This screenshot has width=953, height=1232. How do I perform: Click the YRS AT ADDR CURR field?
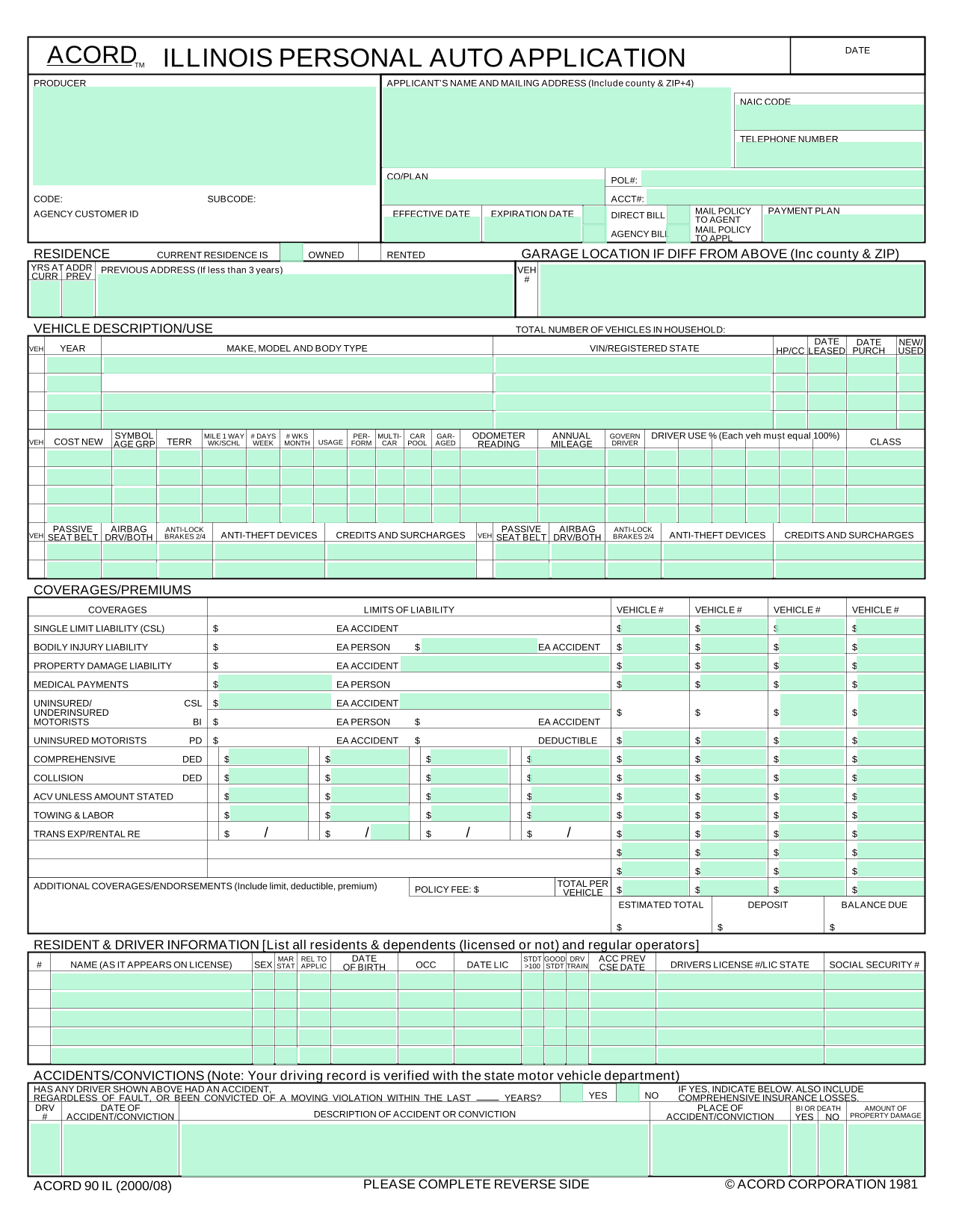point(45,298)
